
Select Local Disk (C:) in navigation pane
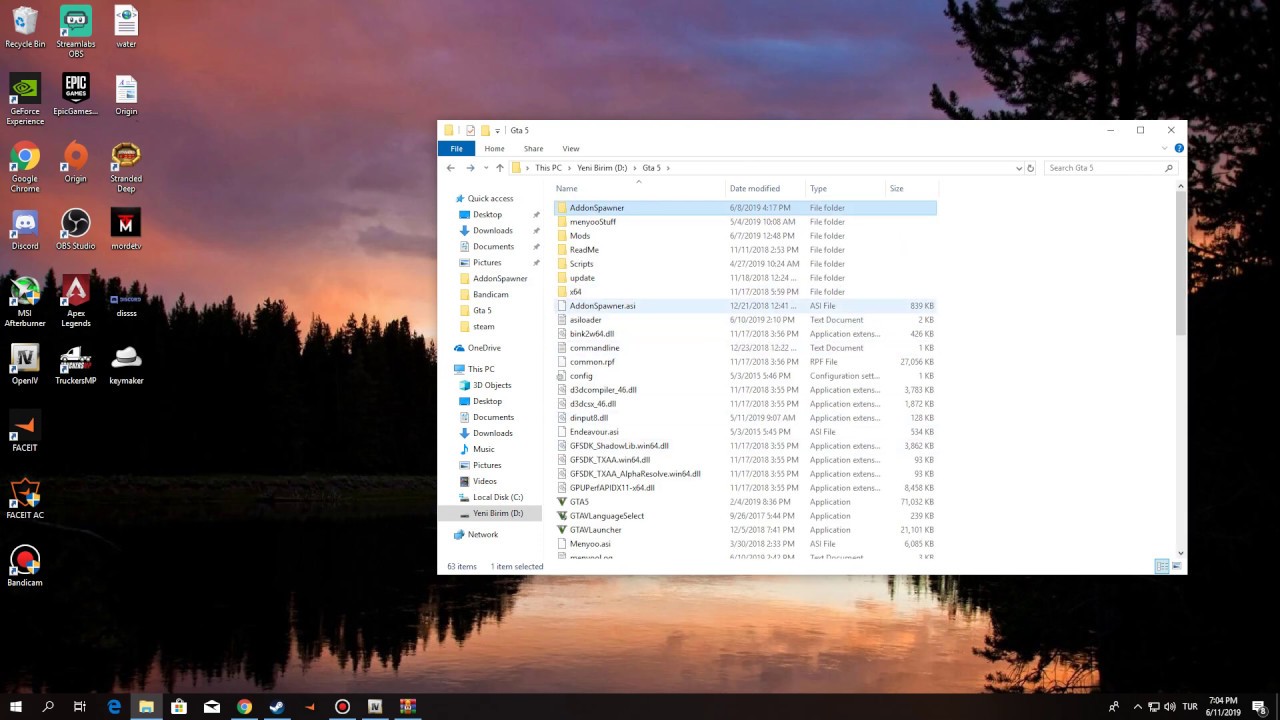pyautogui.click(x=497, y=497)
